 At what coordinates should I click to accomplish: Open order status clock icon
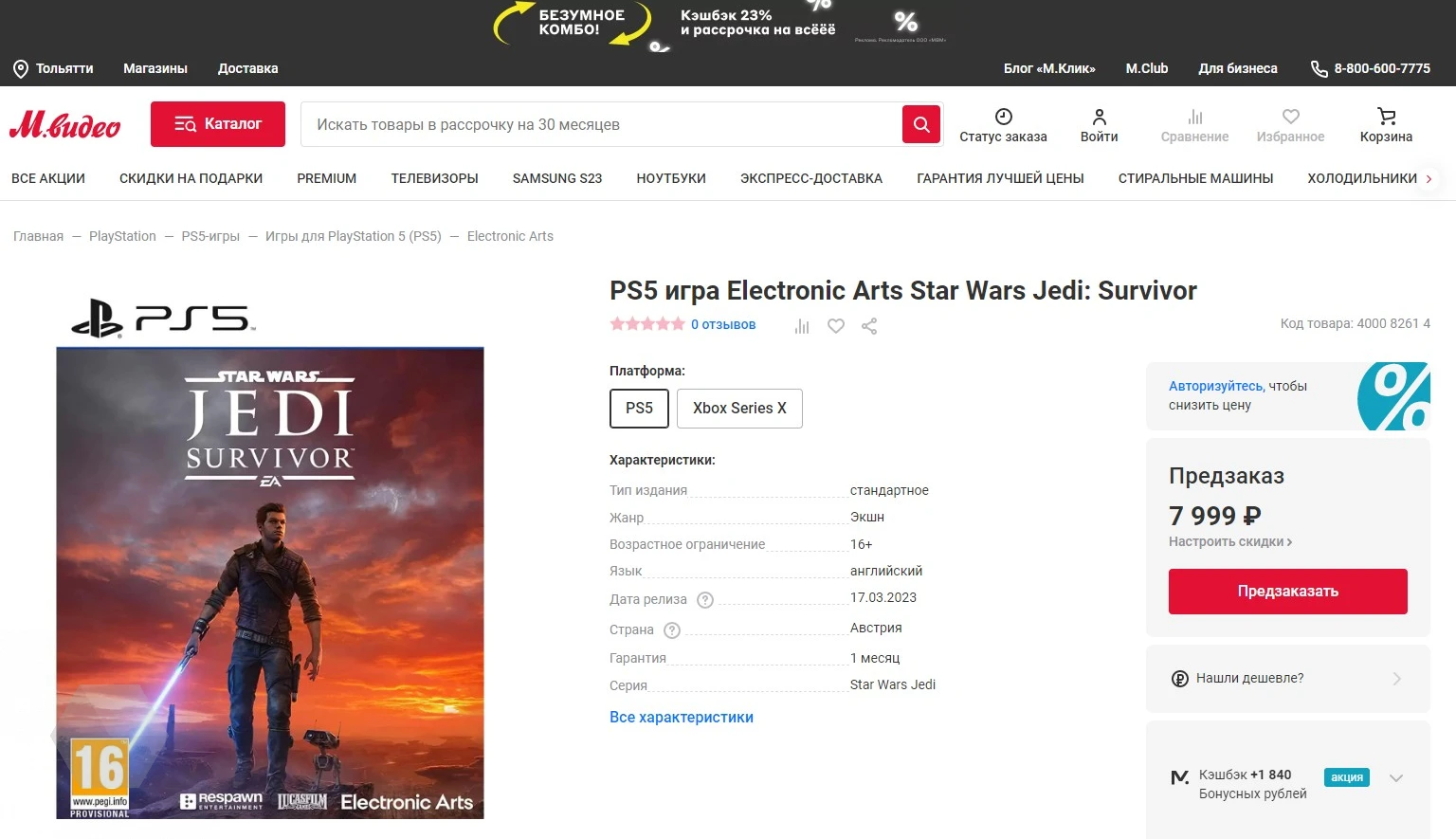coord(1003,117)
